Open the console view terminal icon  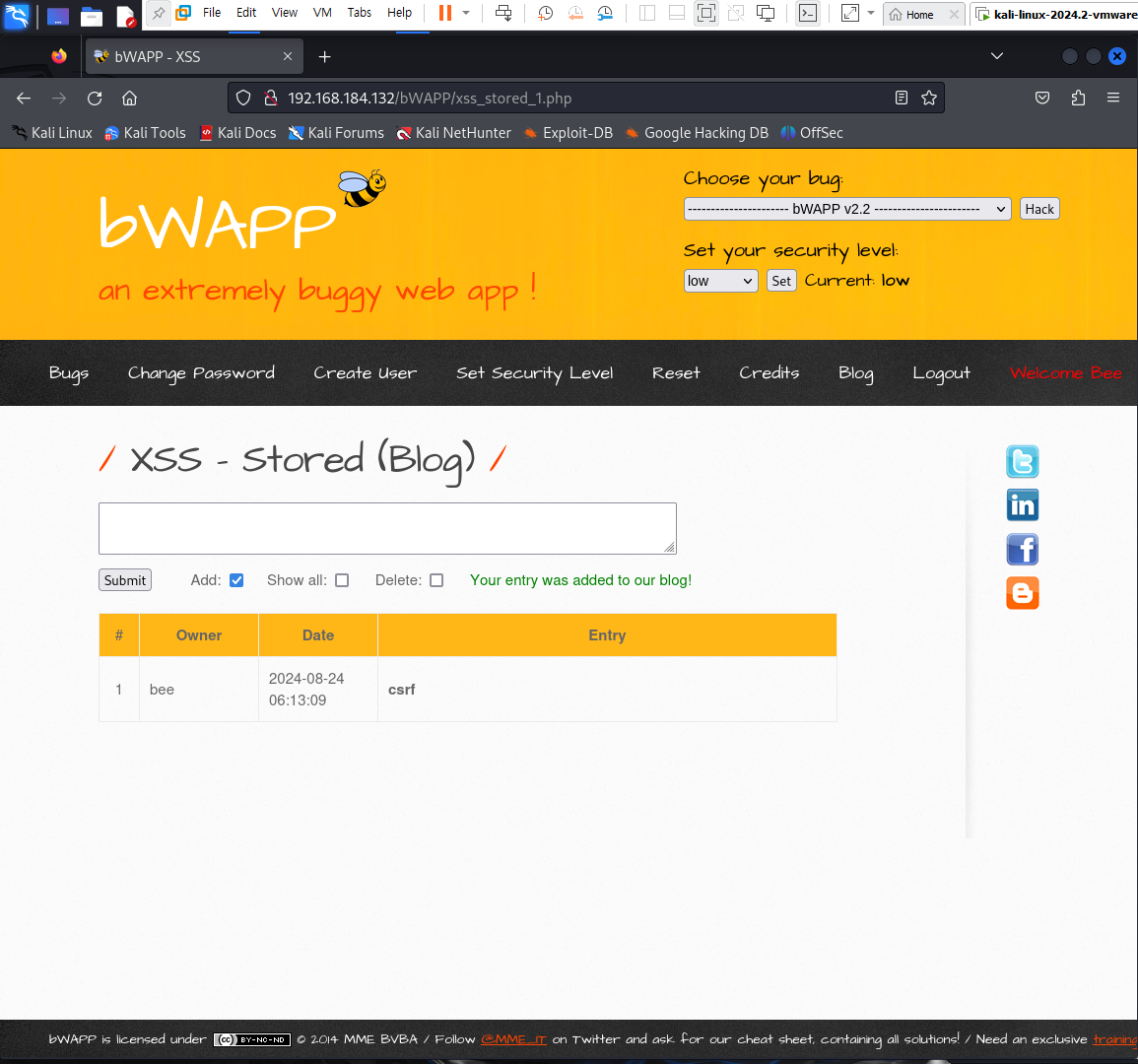[808, 13]
